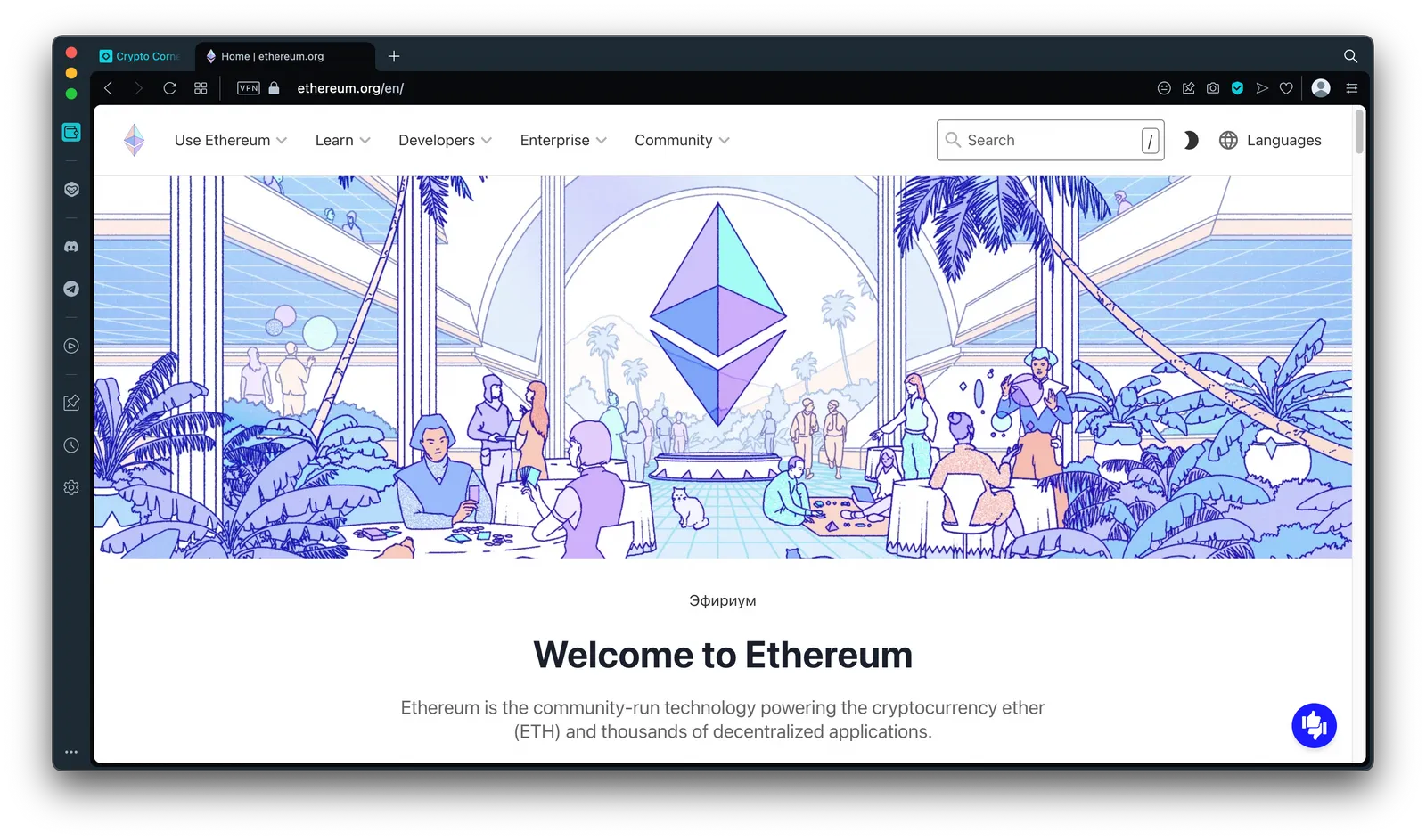Expand the Community dropdown menu
This screenshot has height=840, width=1426.
[x=682, y=140]
